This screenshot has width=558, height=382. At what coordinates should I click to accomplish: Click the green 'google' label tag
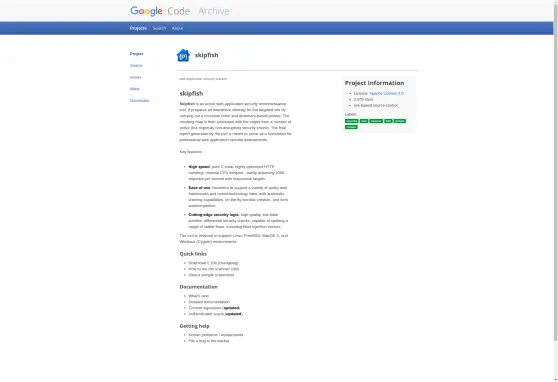[400, 121]
